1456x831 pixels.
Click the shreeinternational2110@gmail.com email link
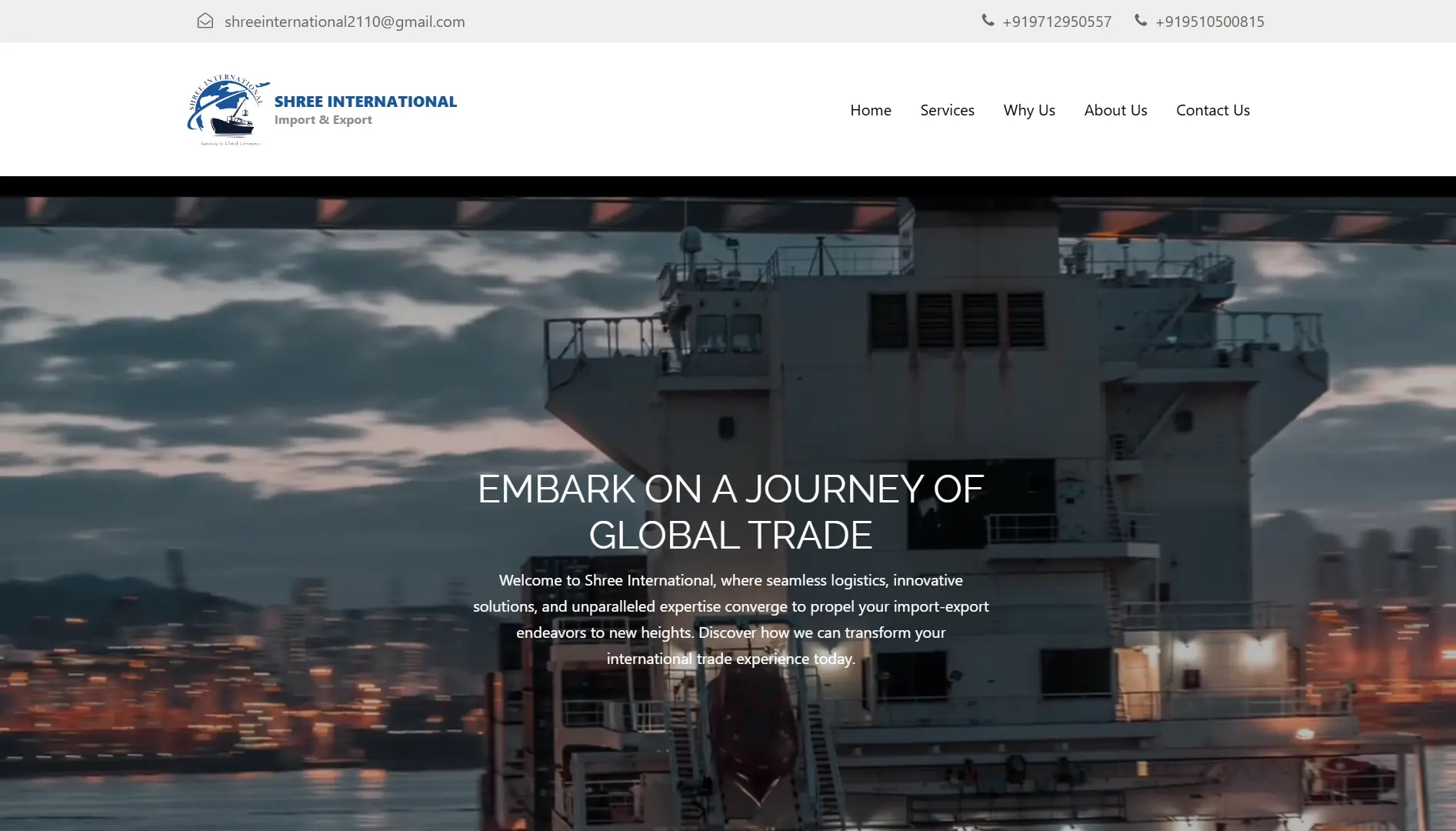tap(344, 22)
